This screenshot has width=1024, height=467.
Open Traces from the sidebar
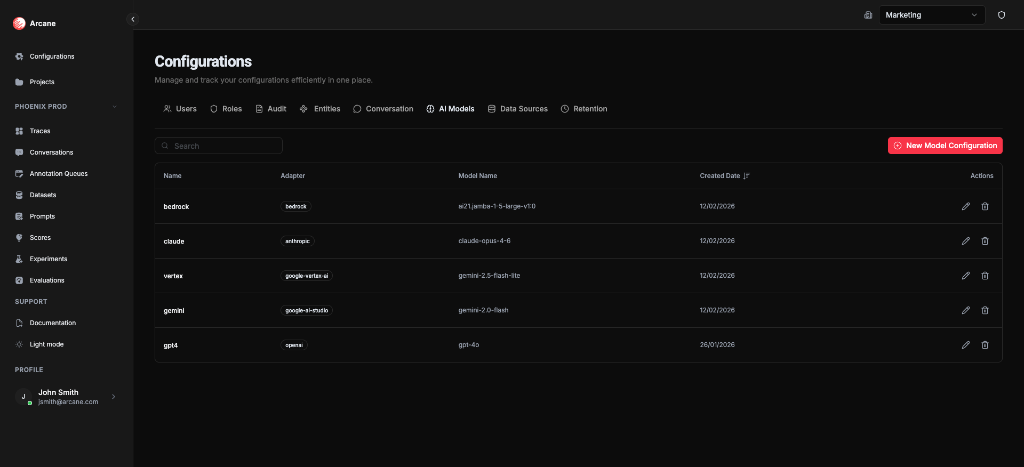point(40,131)
